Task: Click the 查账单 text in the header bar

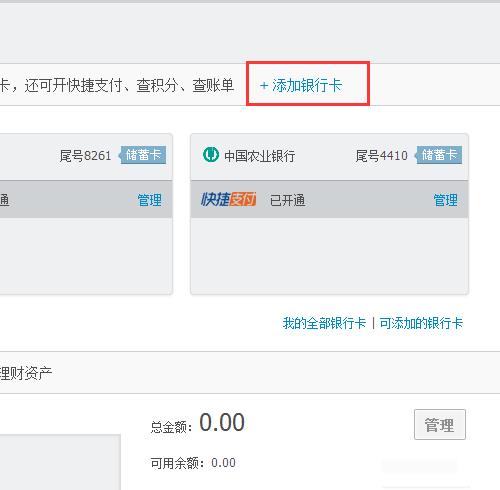Action: (x=213, y=86)
